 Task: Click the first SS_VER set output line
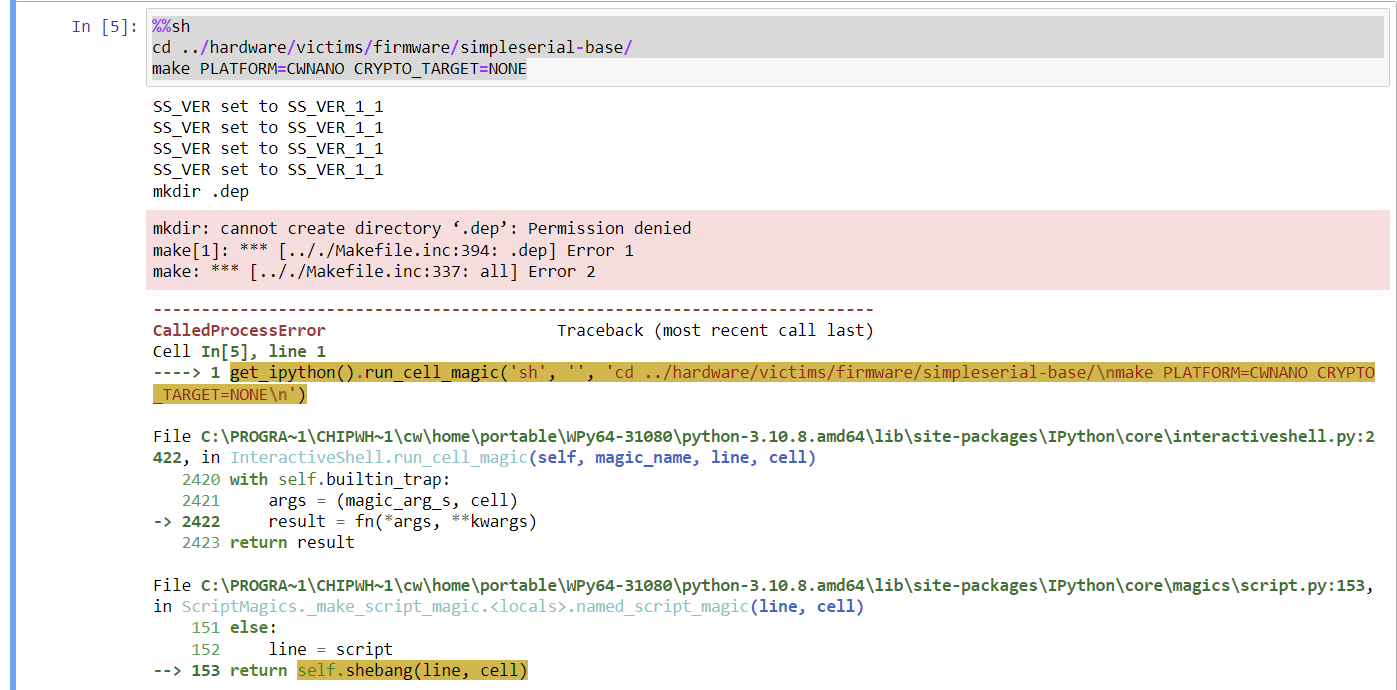click(267, 106)
